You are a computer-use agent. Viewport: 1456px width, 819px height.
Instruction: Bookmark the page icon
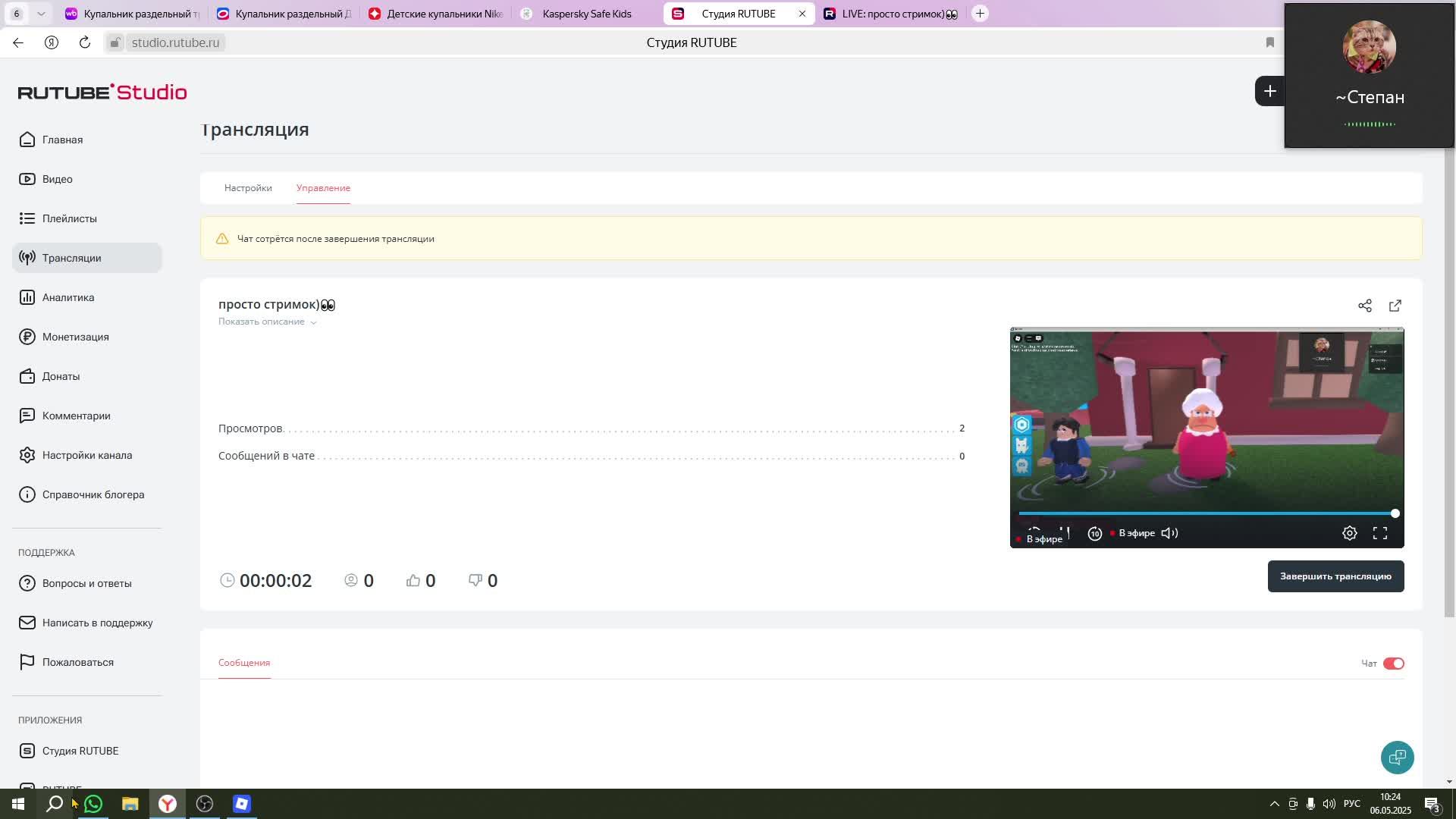[x=1270, y=42]
